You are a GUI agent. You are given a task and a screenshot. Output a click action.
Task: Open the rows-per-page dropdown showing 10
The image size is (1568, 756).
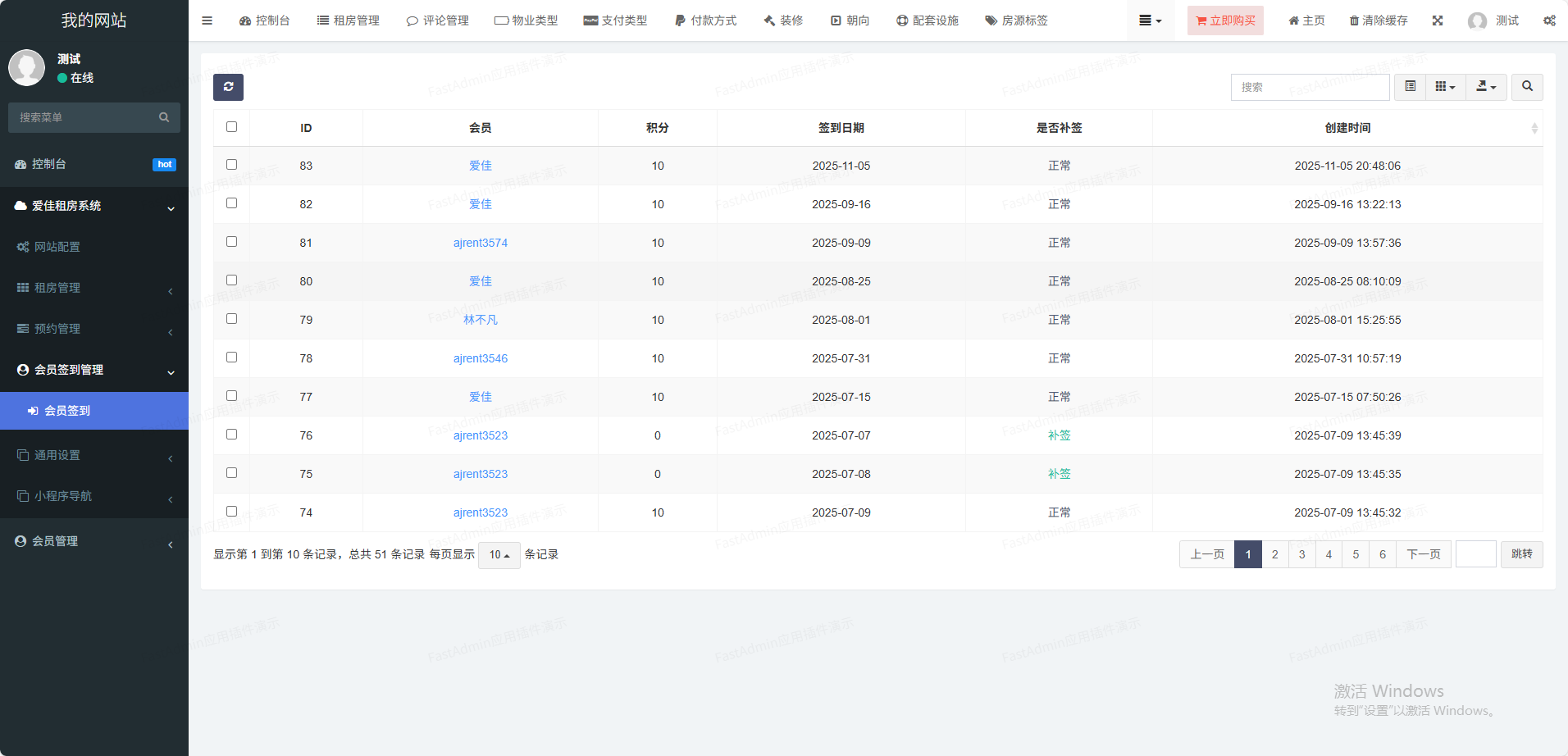pyautogui.click(x=499, y=555)
